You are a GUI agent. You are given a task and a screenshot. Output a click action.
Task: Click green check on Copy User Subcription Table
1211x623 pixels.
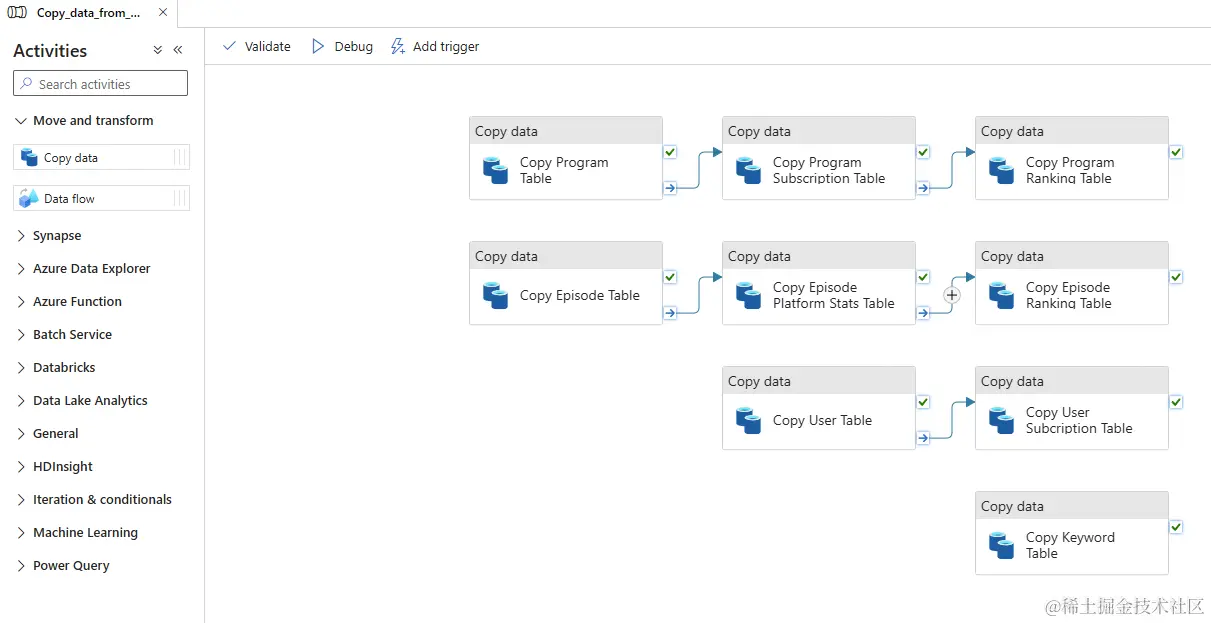pos(1176,402)
